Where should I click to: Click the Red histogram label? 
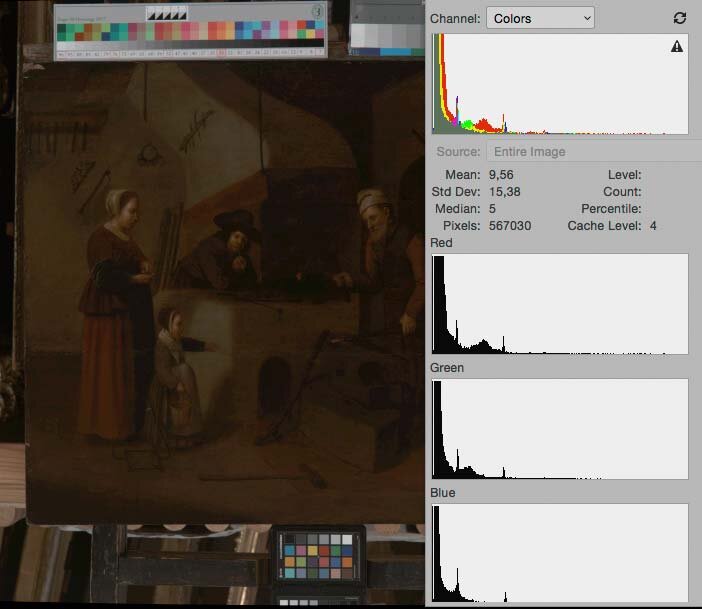[x=441, y=243]
